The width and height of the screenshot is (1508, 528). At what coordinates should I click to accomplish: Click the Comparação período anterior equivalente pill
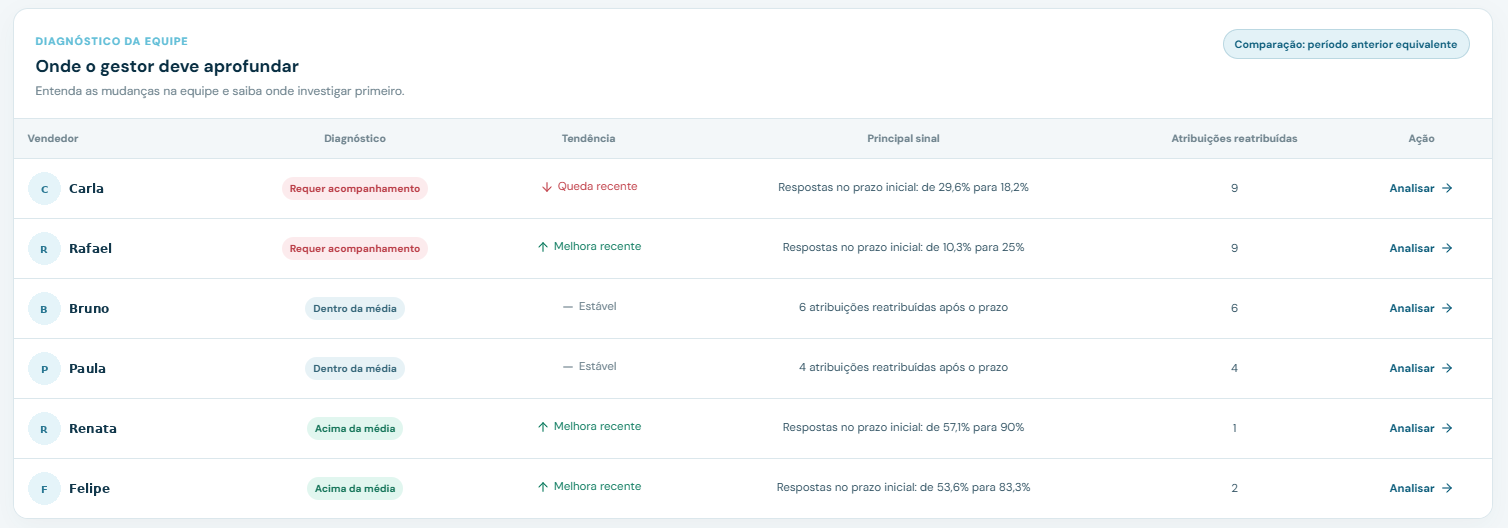pos(1346,44)
